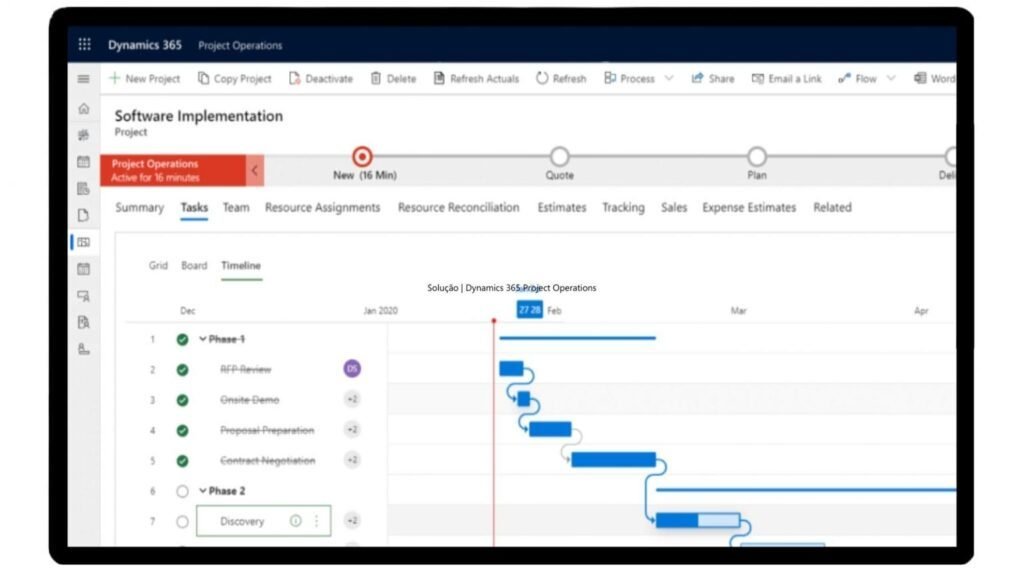Select the Timeline view
The width and height of the screenshot is (1024, 575).
(x=241, y=265)
